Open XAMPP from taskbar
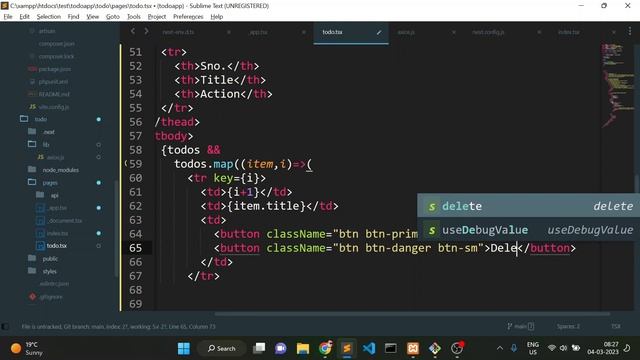This screenshot has width=640, height=360. point(413,348)
